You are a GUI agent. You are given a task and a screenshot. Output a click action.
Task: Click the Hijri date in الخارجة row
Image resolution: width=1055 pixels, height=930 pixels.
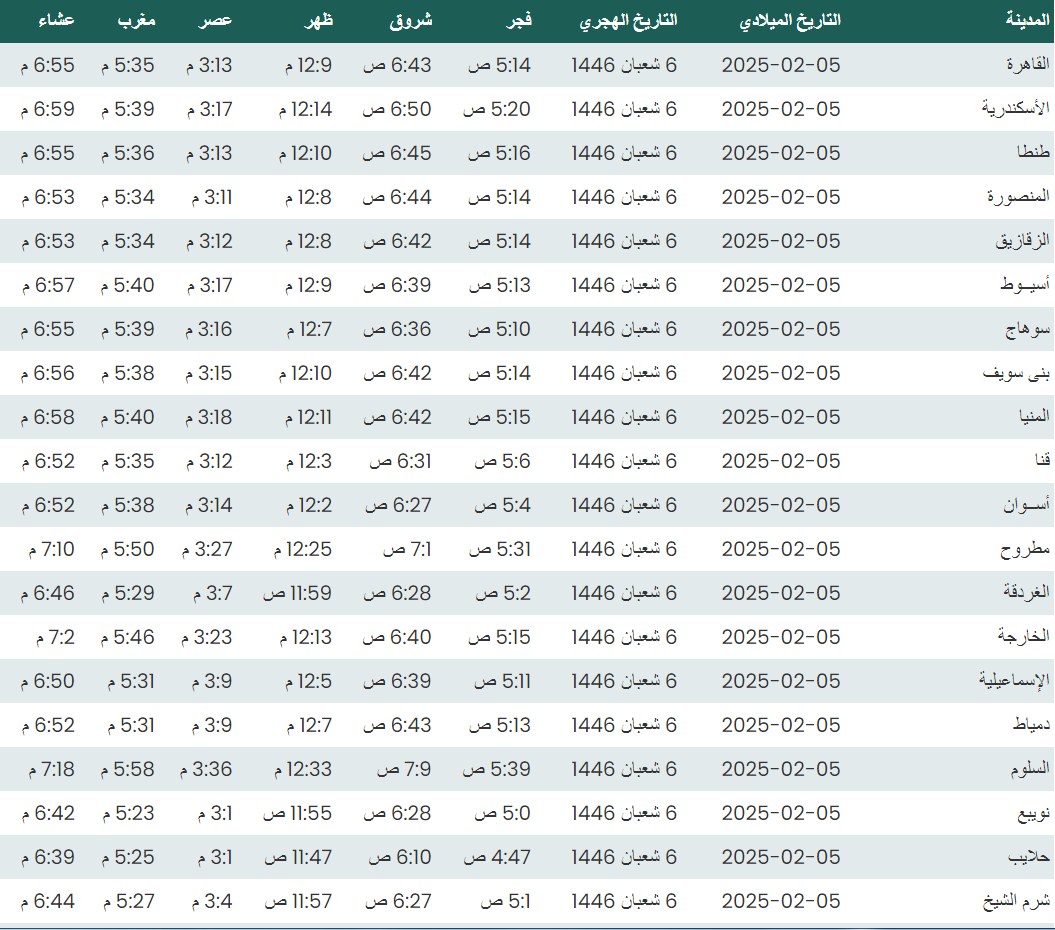point(624,637)
